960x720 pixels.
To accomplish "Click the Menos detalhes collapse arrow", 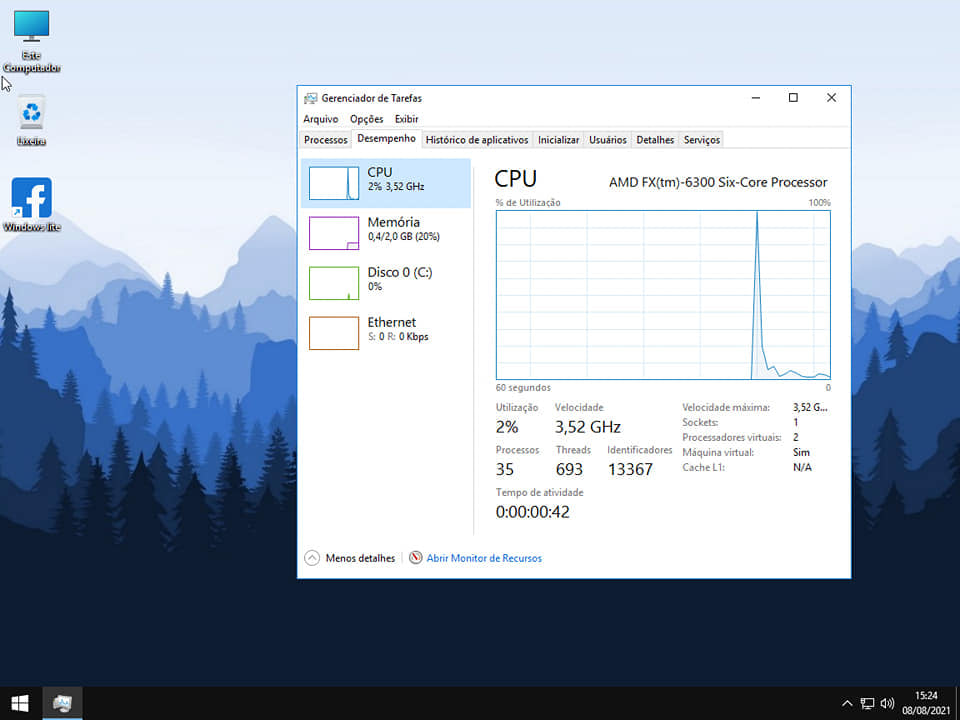I will [312, 558].
